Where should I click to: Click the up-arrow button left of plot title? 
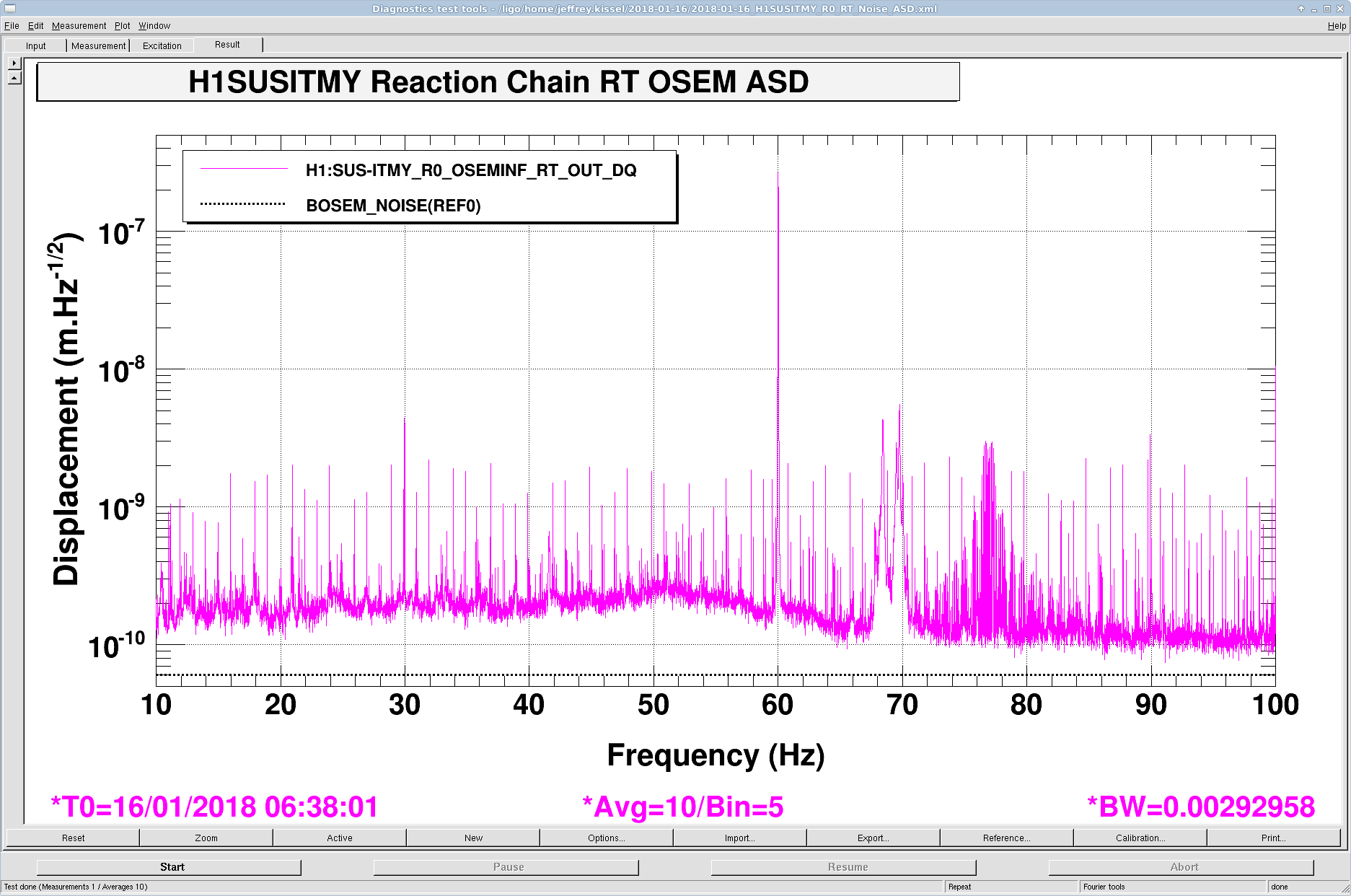click(14, 78)
